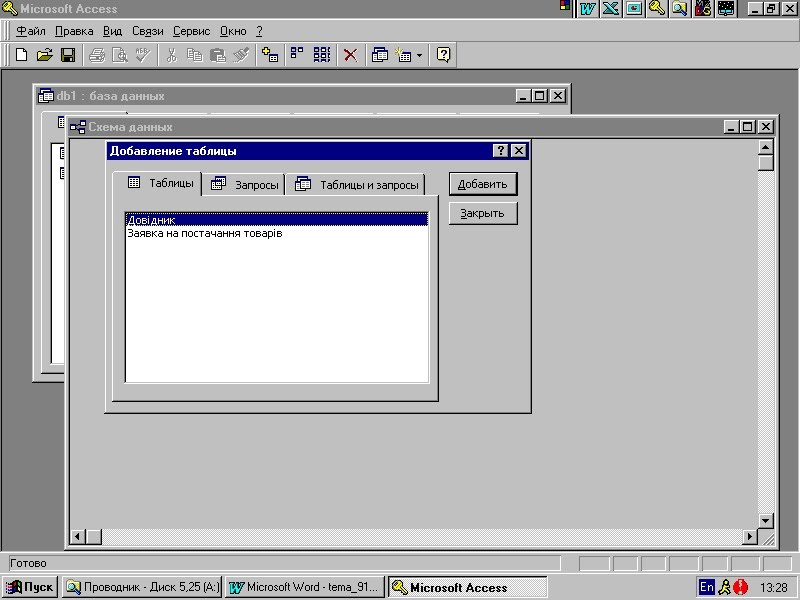800x600 pixels.
Task: Click the Cut scissors icon
Action: pyautogui.click(x=172, y=55)
